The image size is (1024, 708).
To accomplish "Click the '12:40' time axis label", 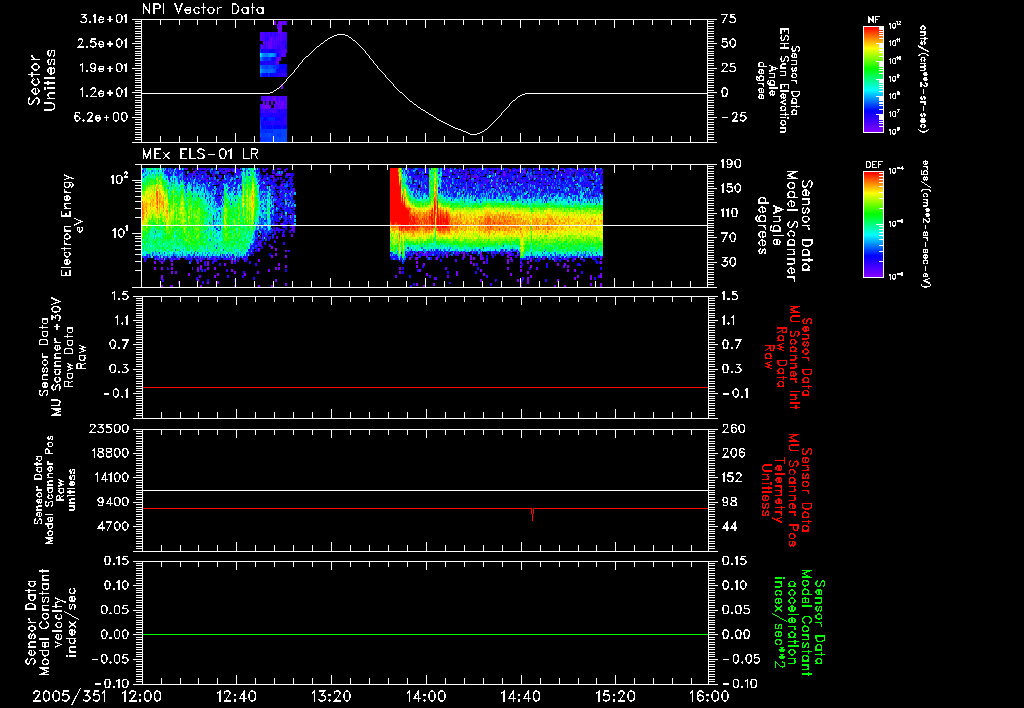I will [236, 696].
